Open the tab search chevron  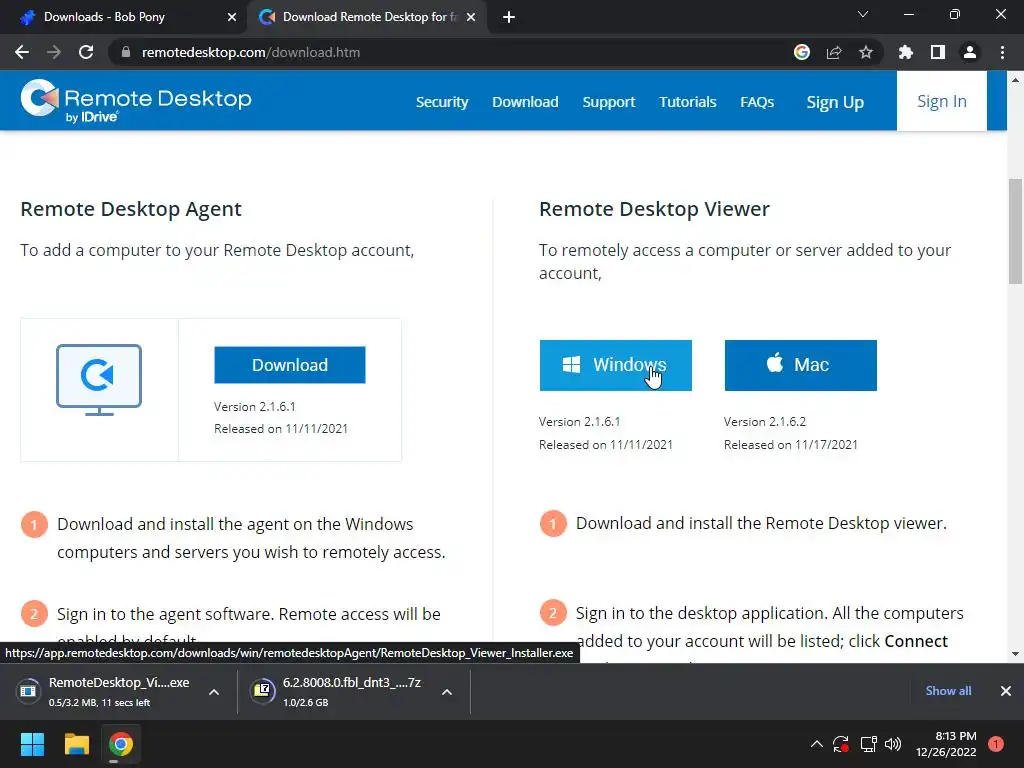[x=863, y=14]
